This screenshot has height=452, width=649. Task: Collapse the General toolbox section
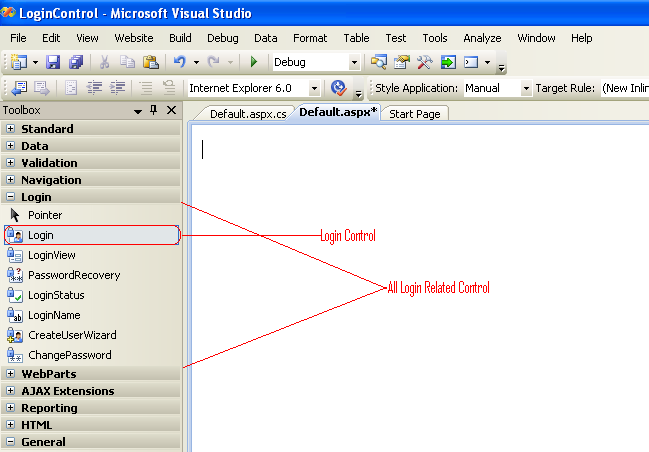(x=11, y=442)
